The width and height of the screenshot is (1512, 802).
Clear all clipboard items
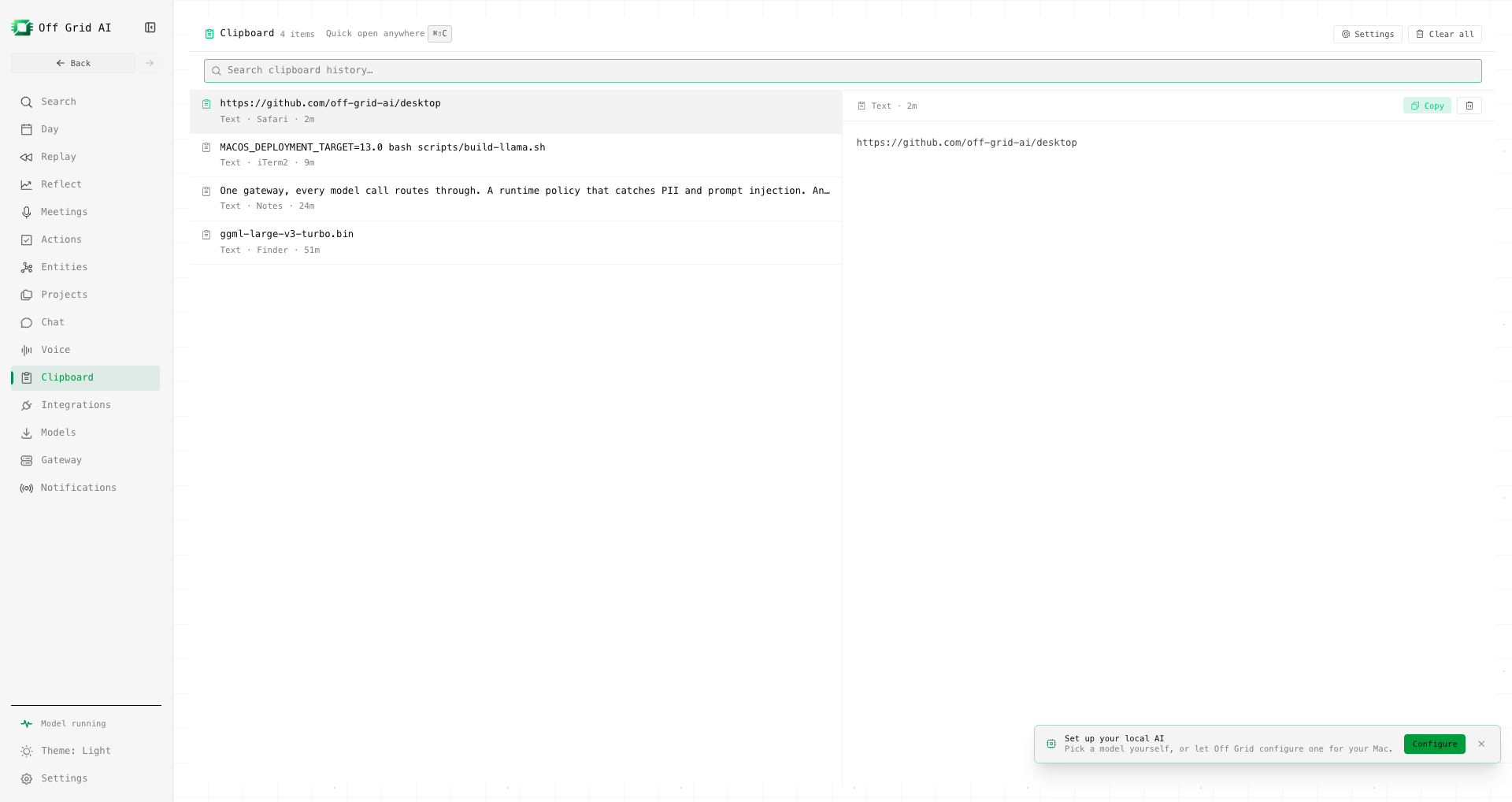(1445, 34)
